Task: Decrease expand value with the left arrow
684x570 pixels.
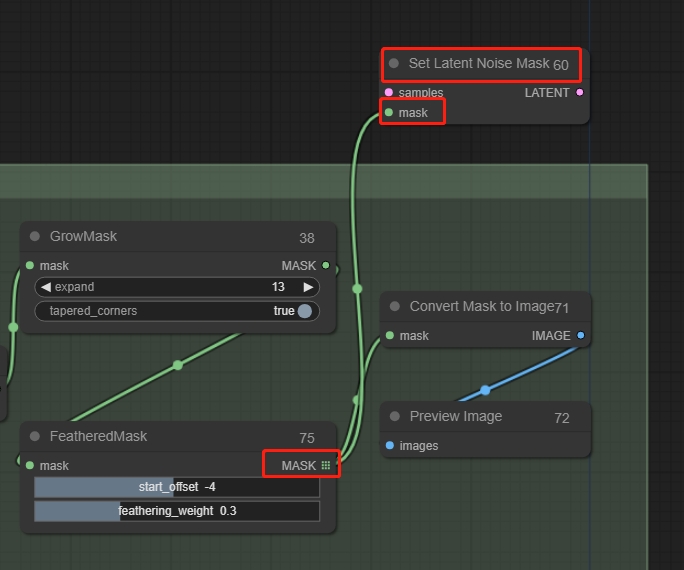Action: tap(46, 287)
